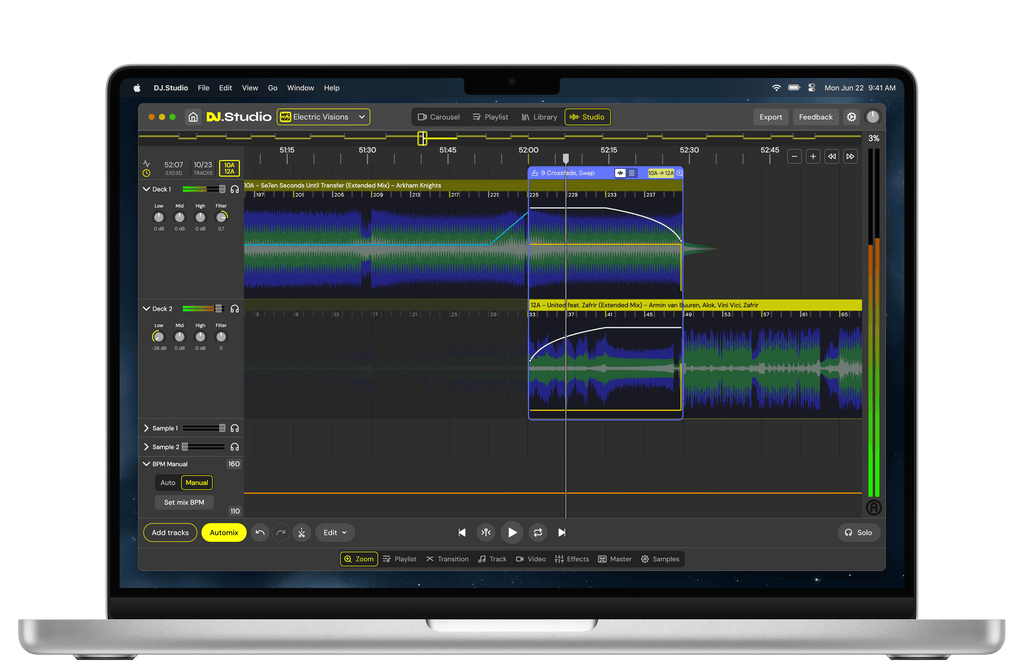Click the waveform pulse icon above the clock

146,163
